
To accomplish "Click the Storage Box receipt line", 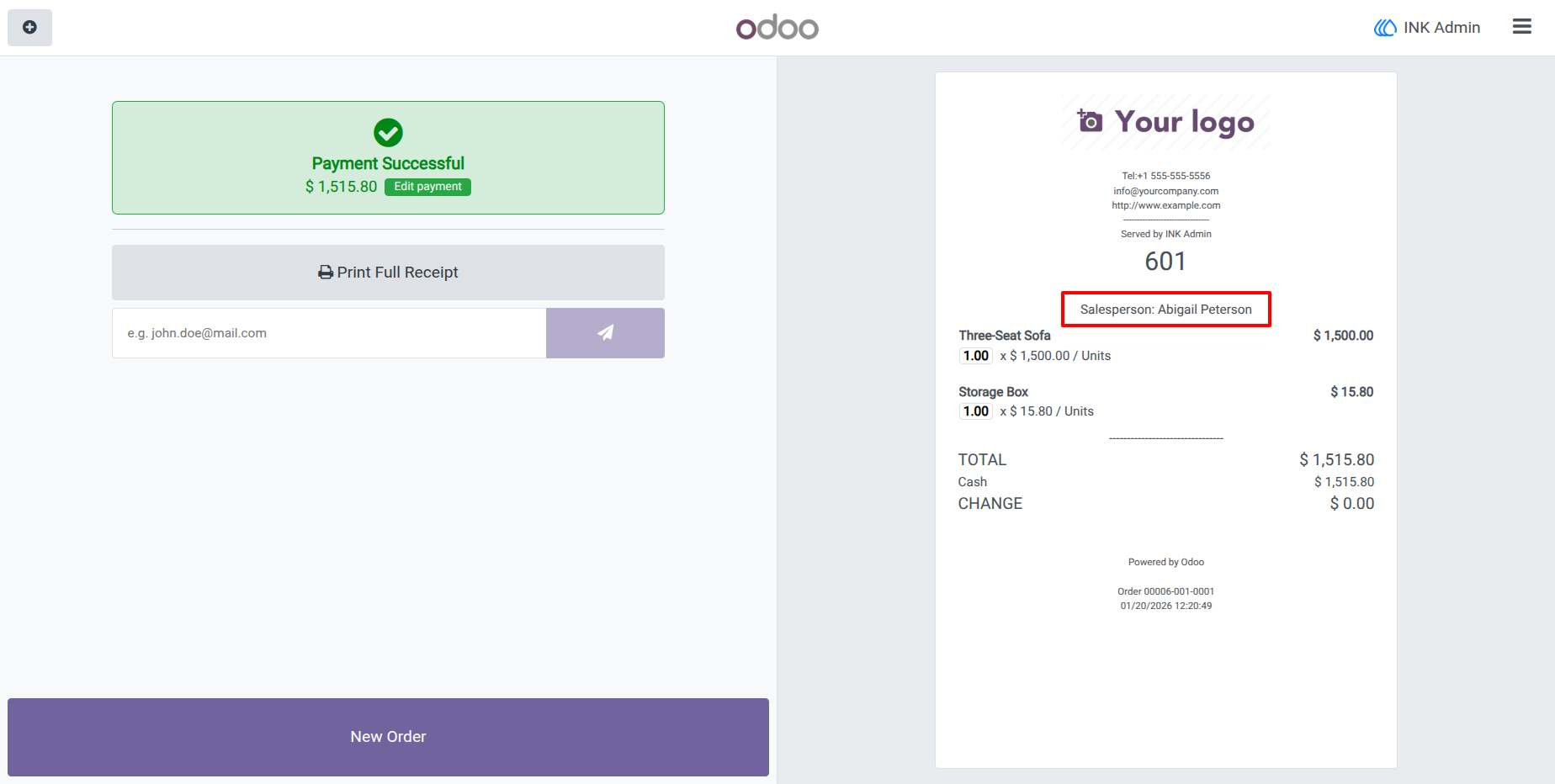I will 1165,402.
